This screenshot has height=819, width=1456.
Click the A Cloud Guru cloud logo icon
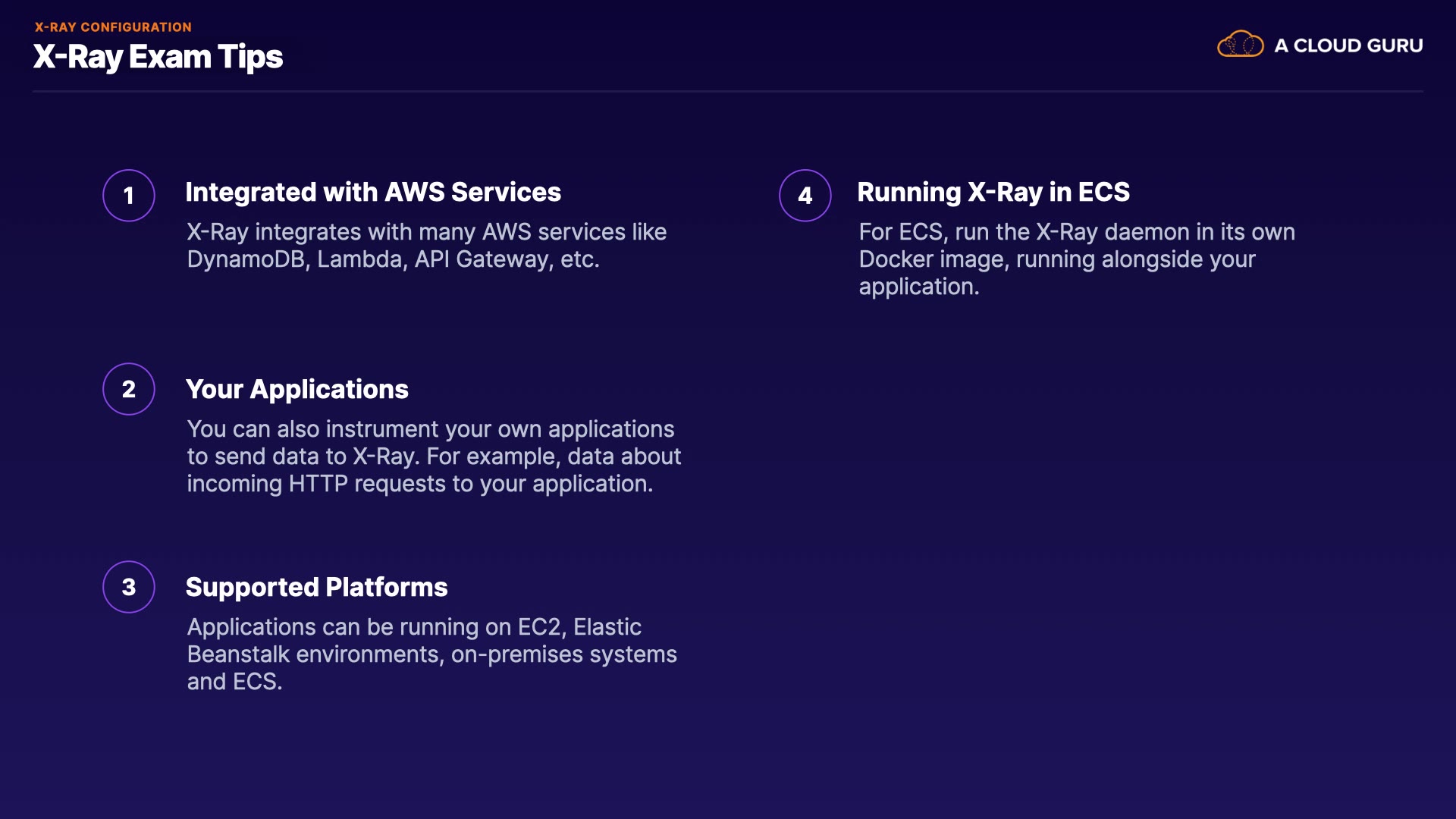click(1240, 45)
